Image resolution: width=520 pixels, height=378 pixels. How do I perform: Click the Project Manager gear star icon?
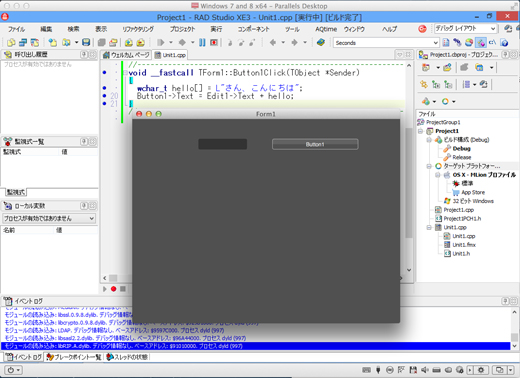(x=424, y=84)
